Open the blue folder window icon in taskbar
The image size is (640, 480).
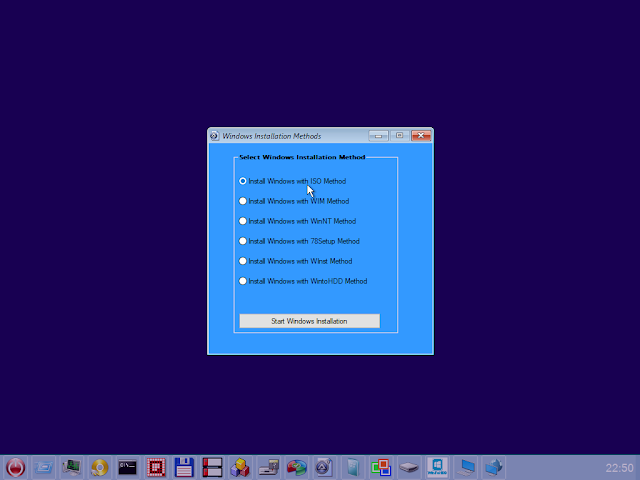coord(43,467)
